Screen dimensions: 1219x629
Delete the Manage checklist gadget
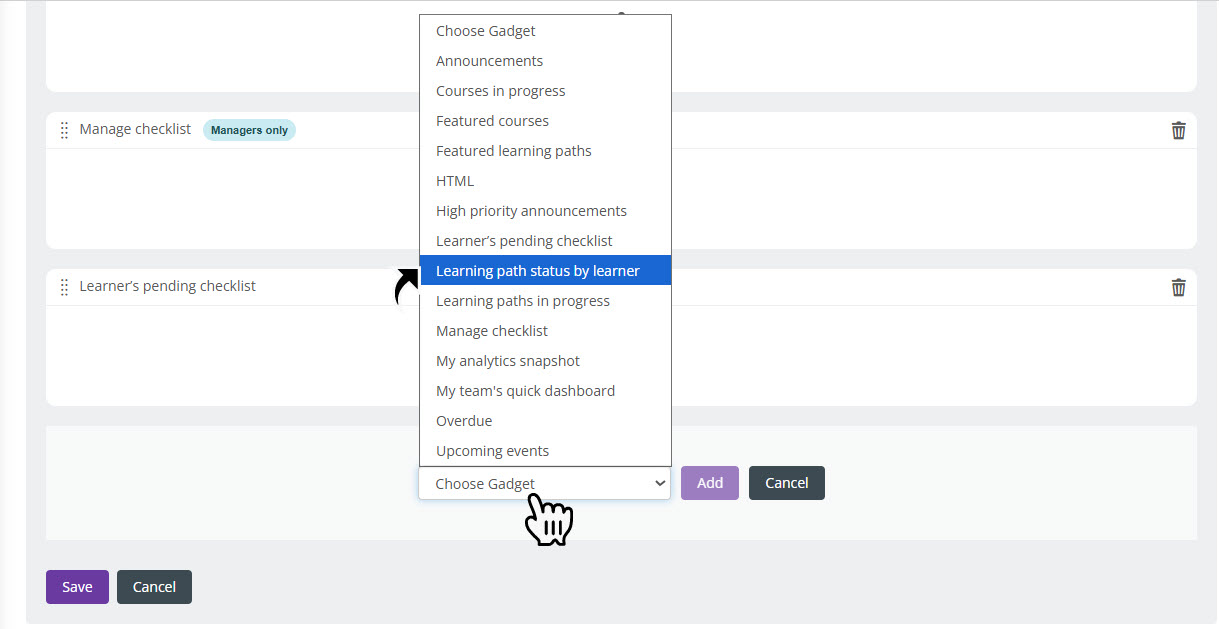tap(1179, 130)
